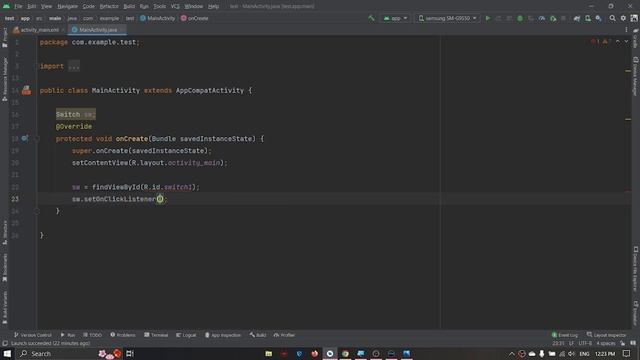Open the App Inspection tool window
The image size is (640, 360).
[x=223, y=335]
